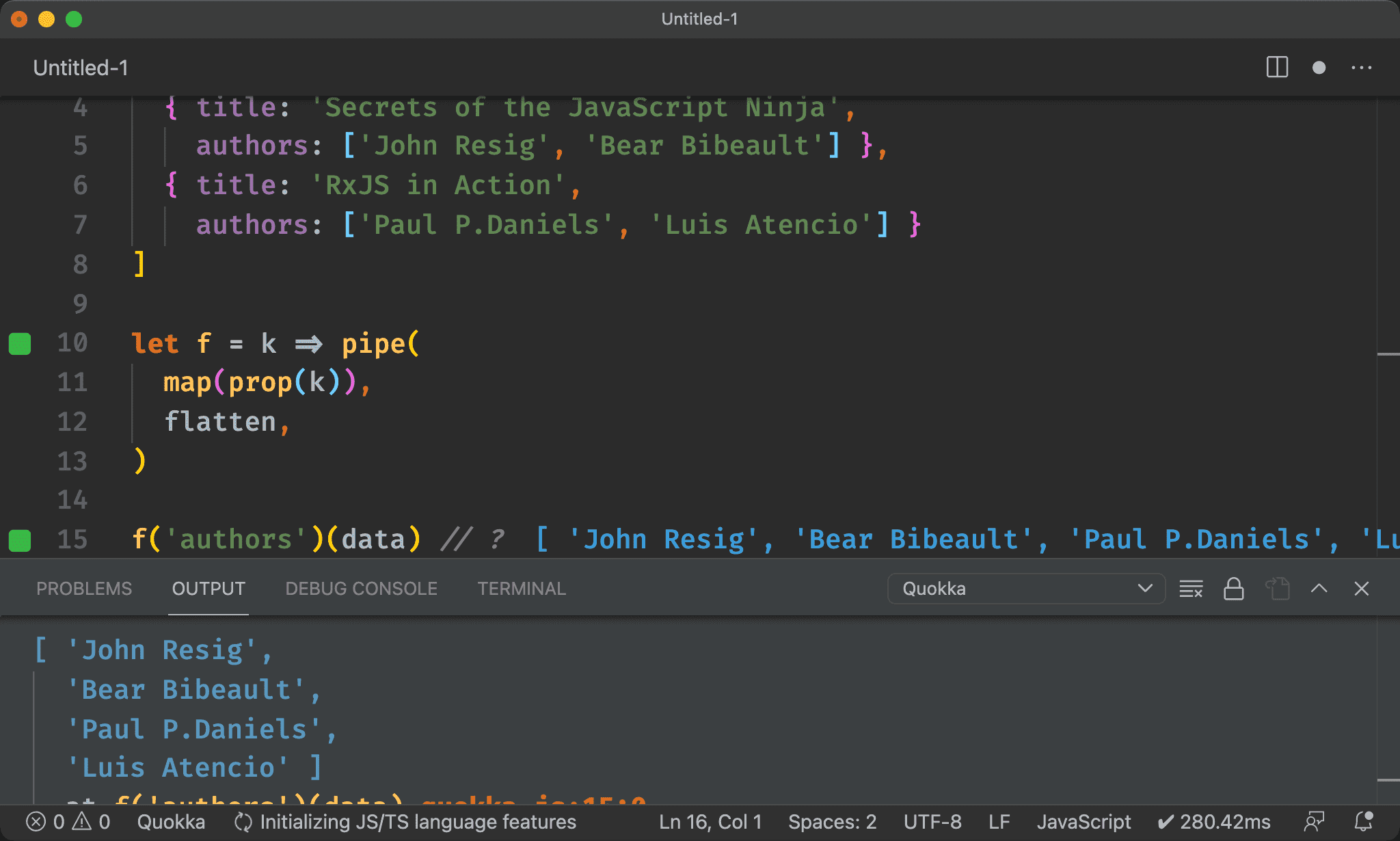Click Initializing JS/TS language features status
The height and width of the screenshot is (841, 1400).
405,821
